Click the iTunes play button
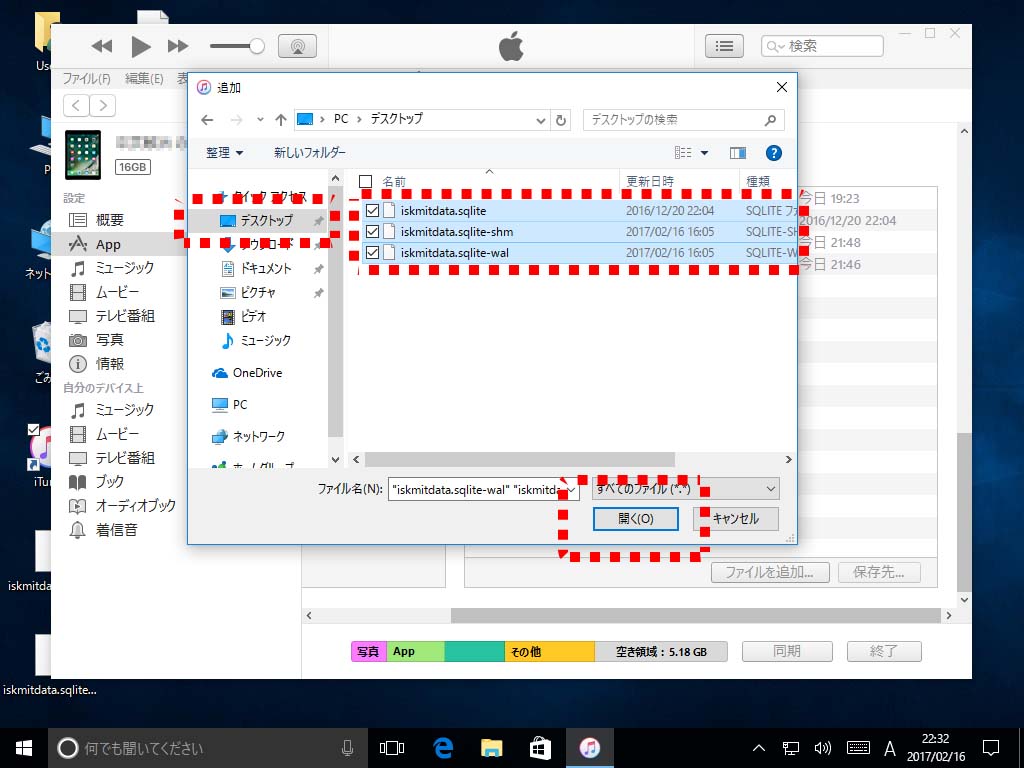This screenshot has height=768, width=1024. click(x=140, y=46)
